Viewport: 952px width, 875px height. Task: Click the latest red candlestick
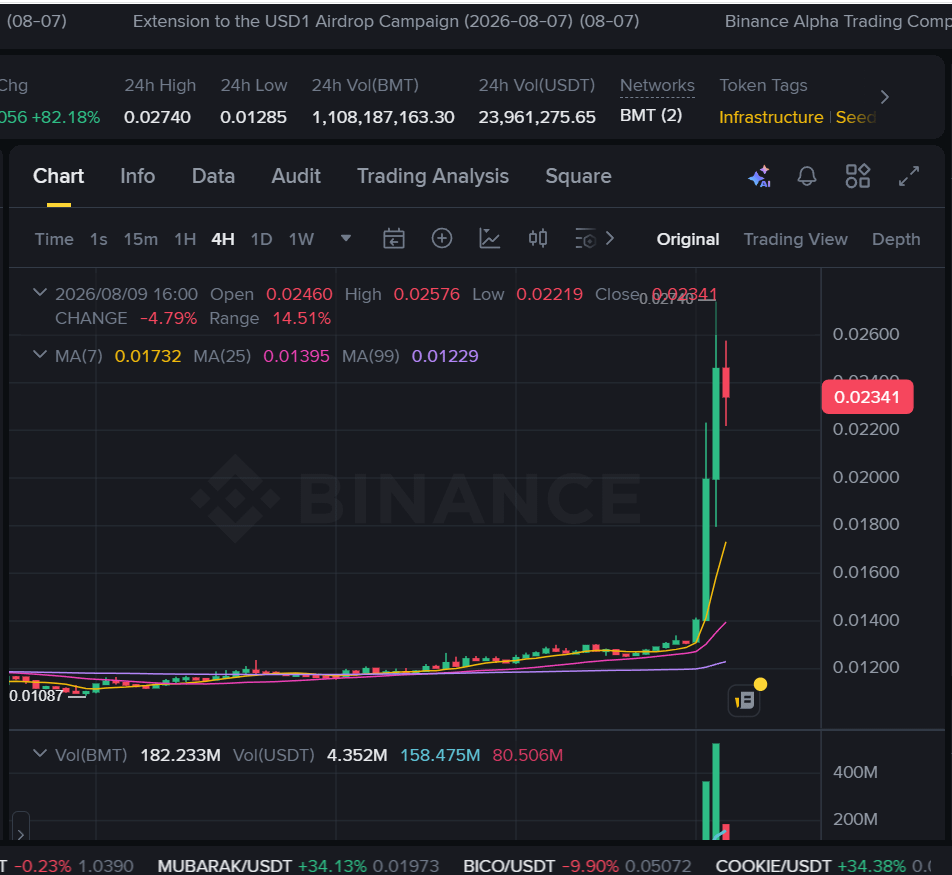coord(726,383)
